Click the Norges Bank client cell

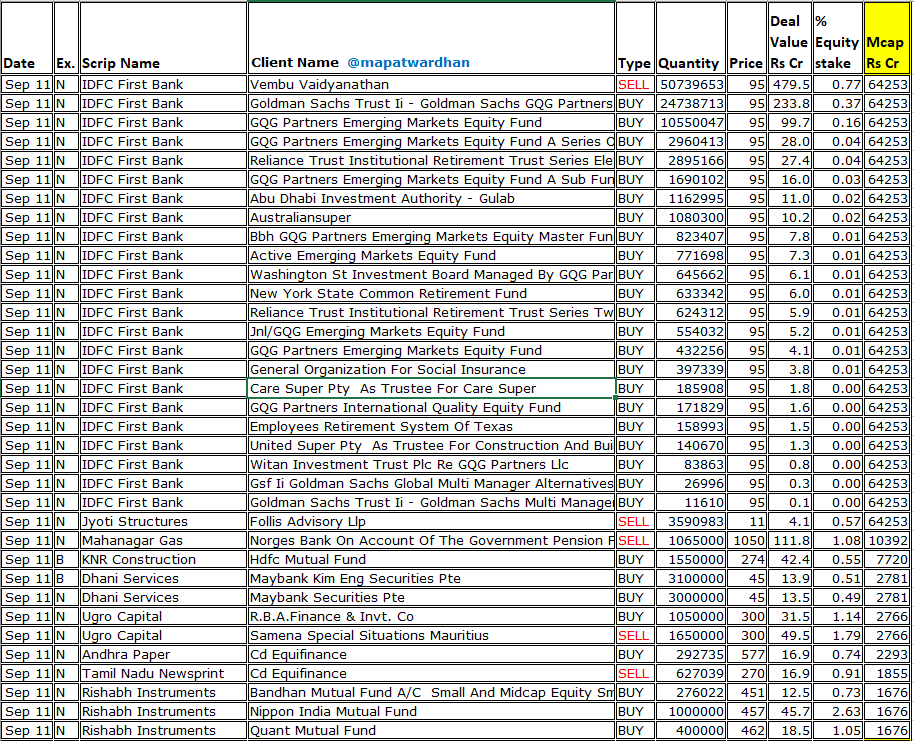coord(431,540)
